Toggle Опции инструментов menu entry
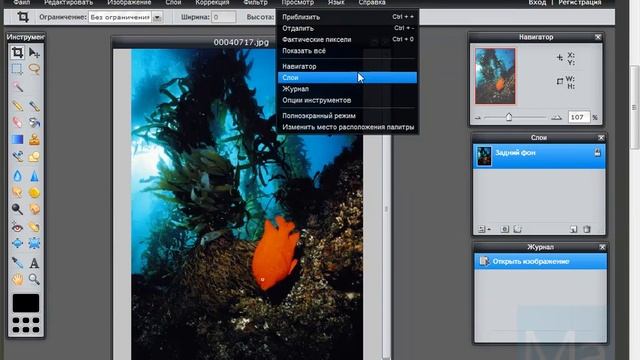This screenshot has height=360, width=640. [x=347, y=100]
